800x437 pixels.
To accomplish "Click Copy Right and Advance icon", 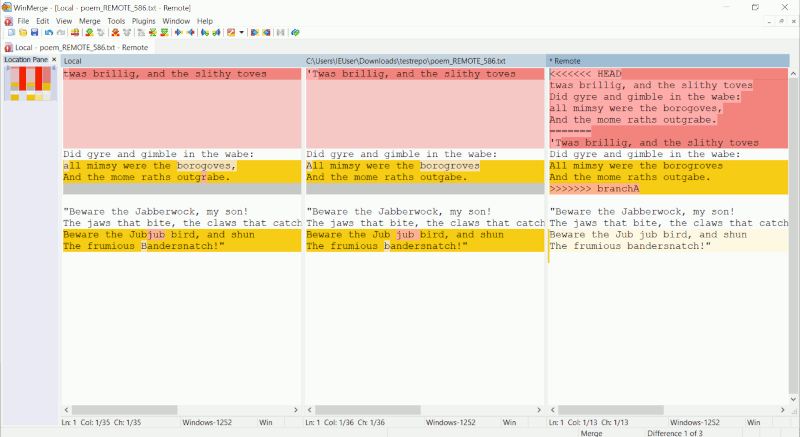I will pos(205,32).
